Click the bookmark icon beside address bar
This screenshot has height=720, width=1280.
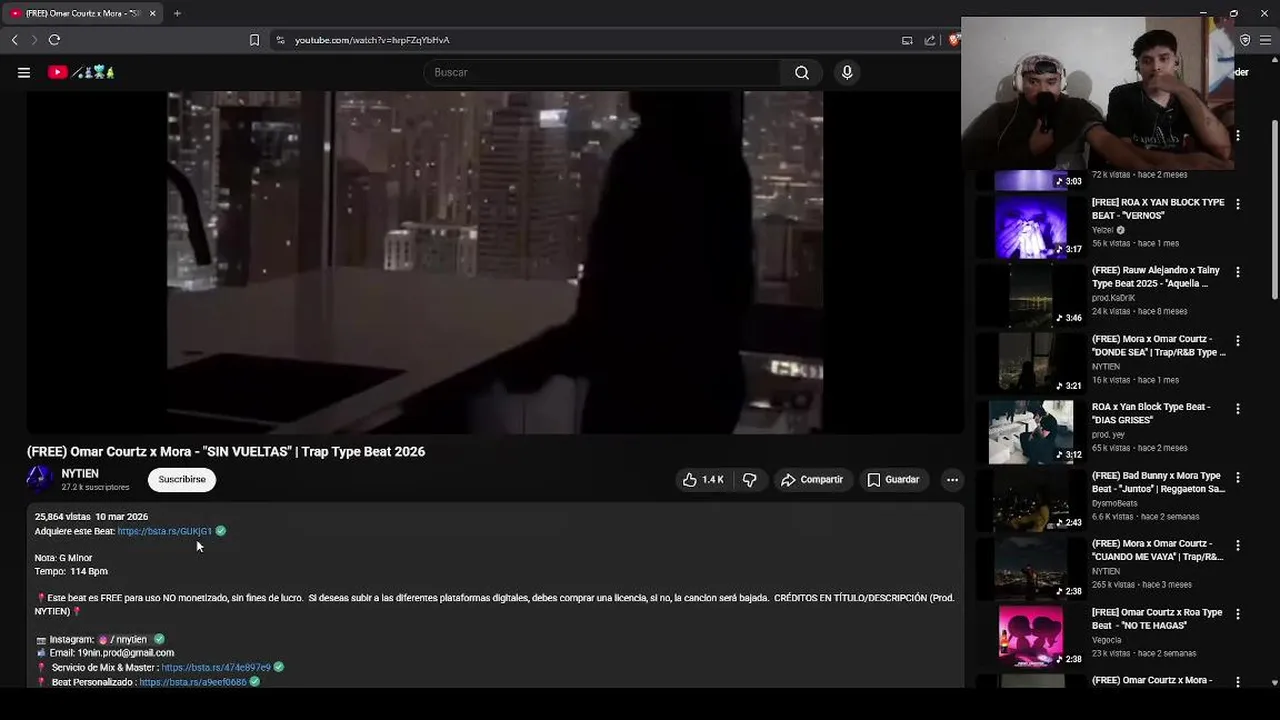click(x=254, y=40)
